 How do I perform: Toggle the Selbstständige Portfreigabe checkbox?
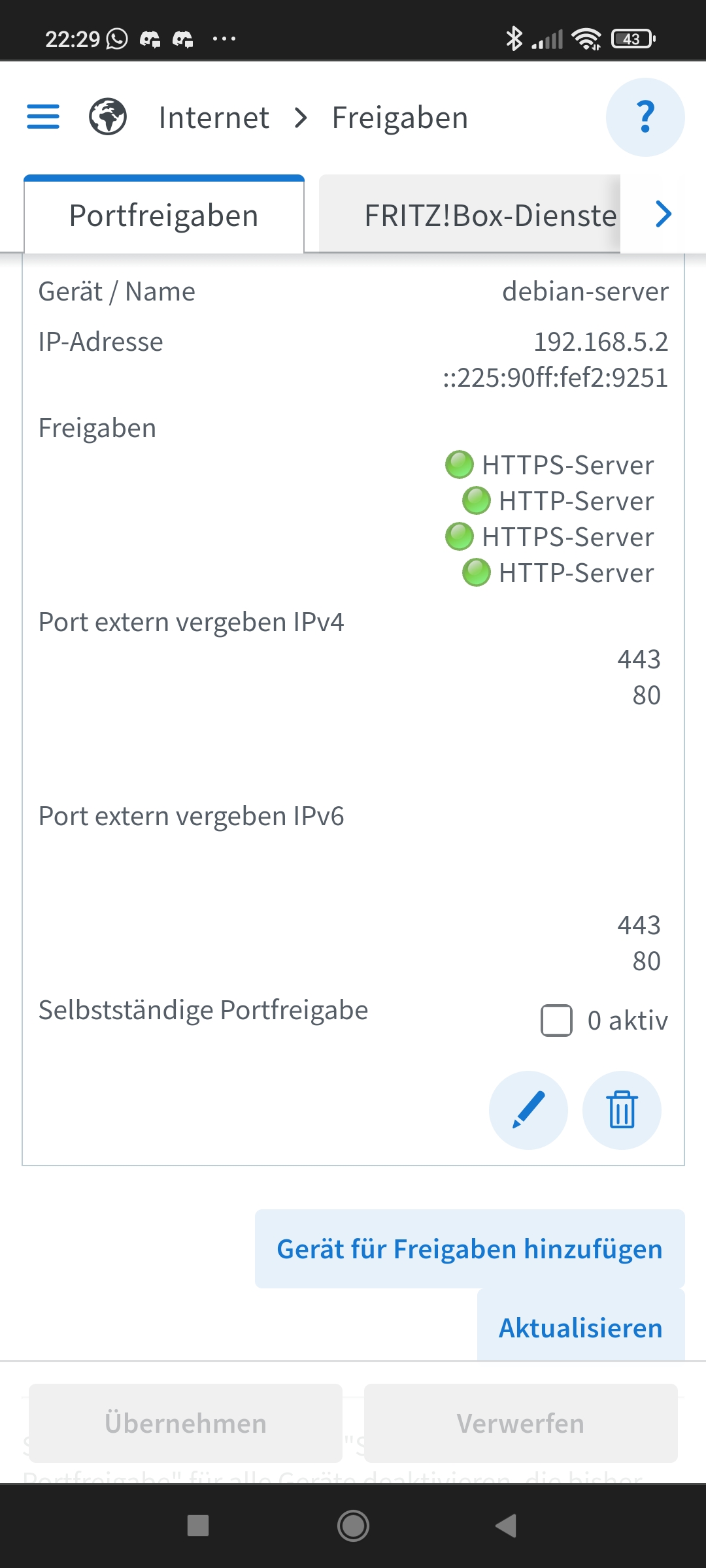(556, 1021)
